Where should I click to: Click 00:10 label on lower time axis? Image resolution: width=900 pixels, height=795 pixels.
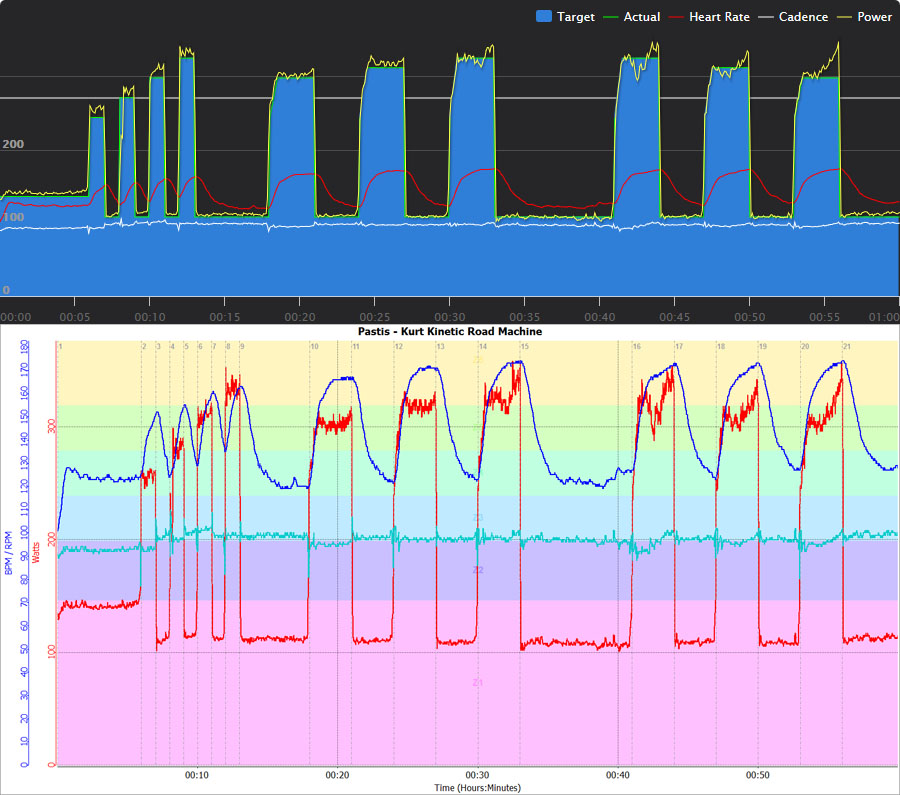pyautogui.click(x=197, y=775)
